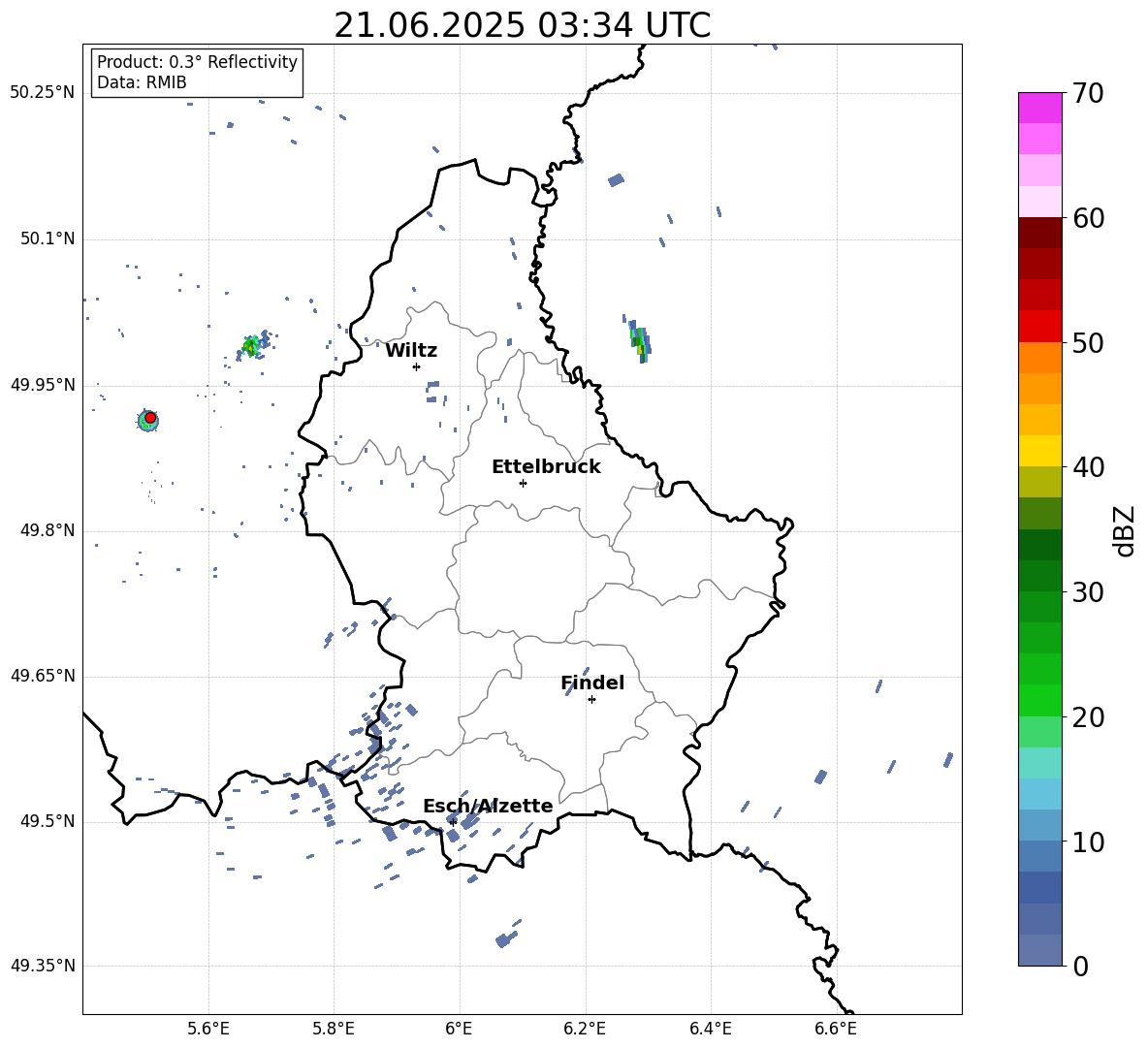This screenshot has width=1148, height=1048.
Task: Select the Ettelbruck station label
Action: pos(546,467)
